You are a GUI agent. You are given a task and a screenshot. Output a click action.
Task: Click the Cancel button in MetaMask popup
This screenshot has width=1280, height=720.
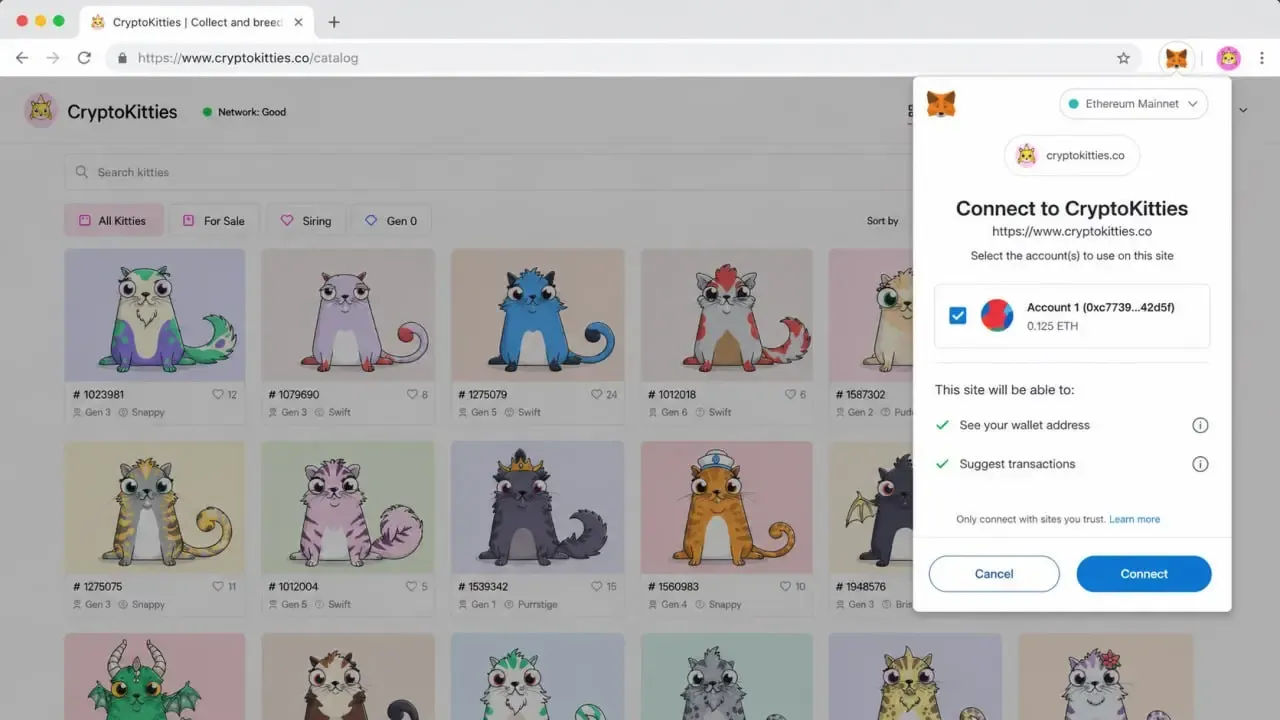(x=994, y=574)
